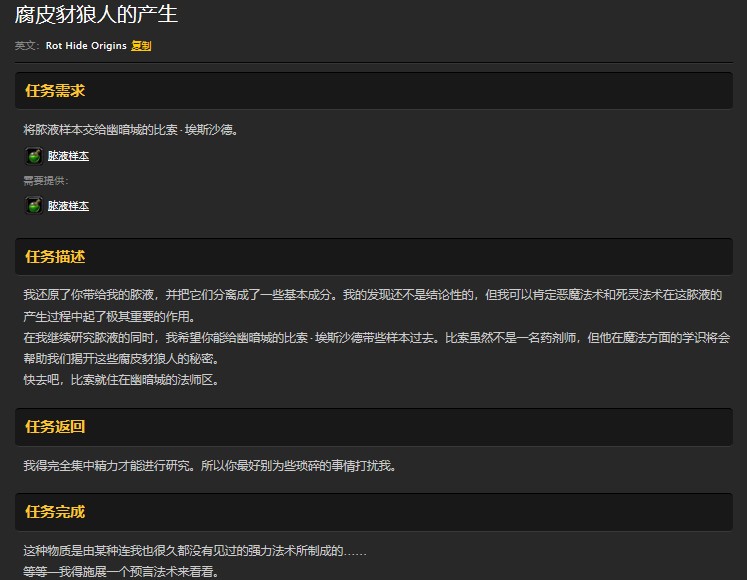Click the 需要提供 label
747x580 pixels.
point(46,181)
